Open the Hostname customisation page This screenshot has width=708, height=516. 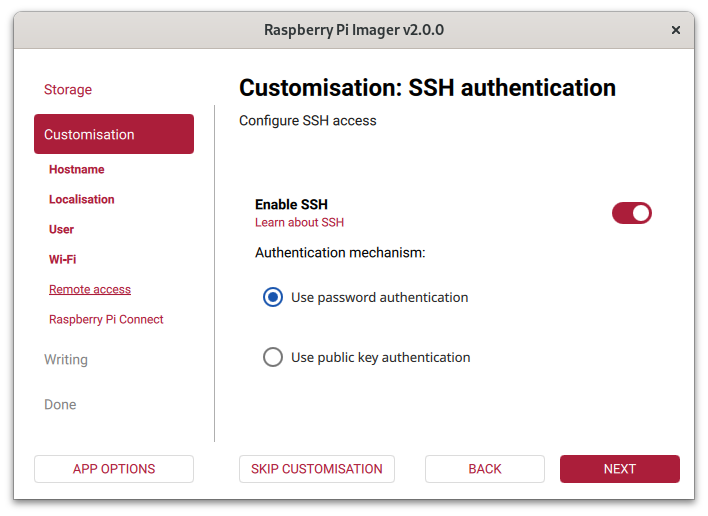(x=77, y=170)
